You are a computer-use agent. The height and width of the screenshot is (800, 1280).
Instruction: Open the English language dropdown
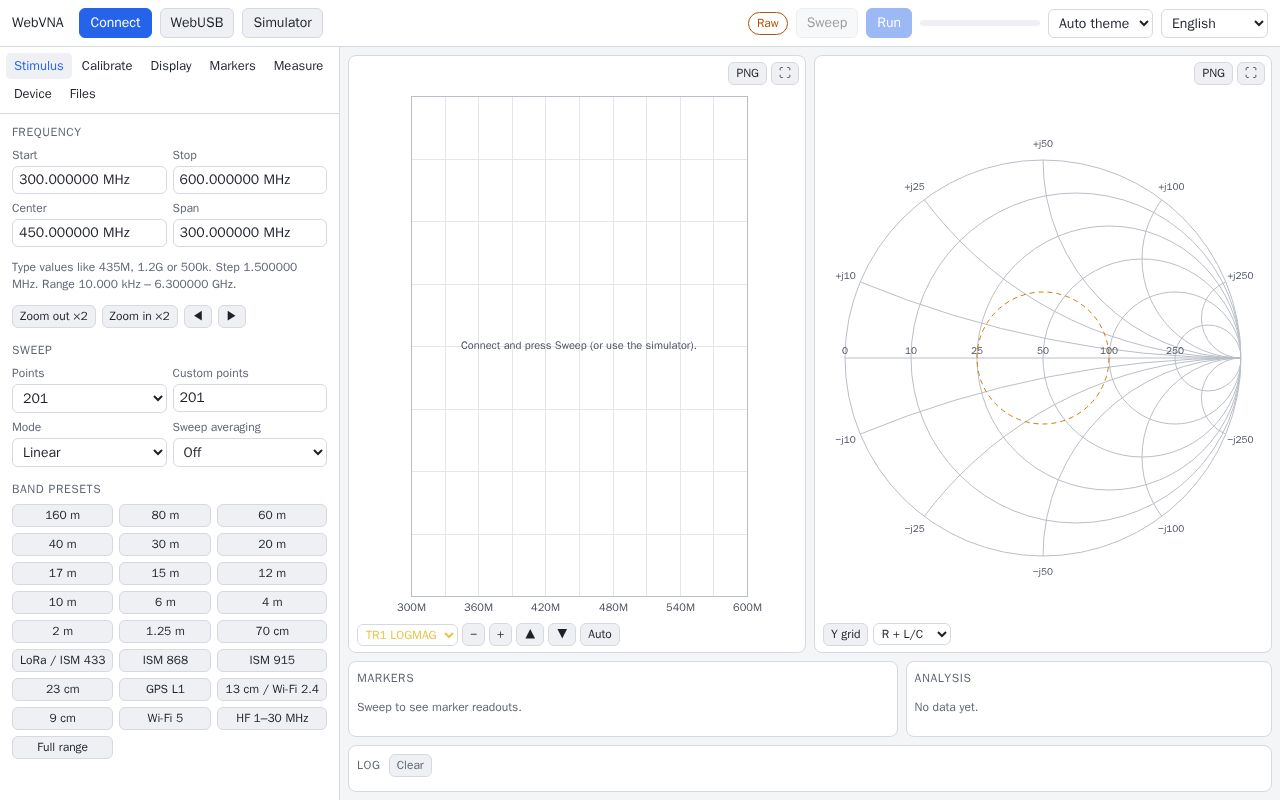(x=1214, y=23)
